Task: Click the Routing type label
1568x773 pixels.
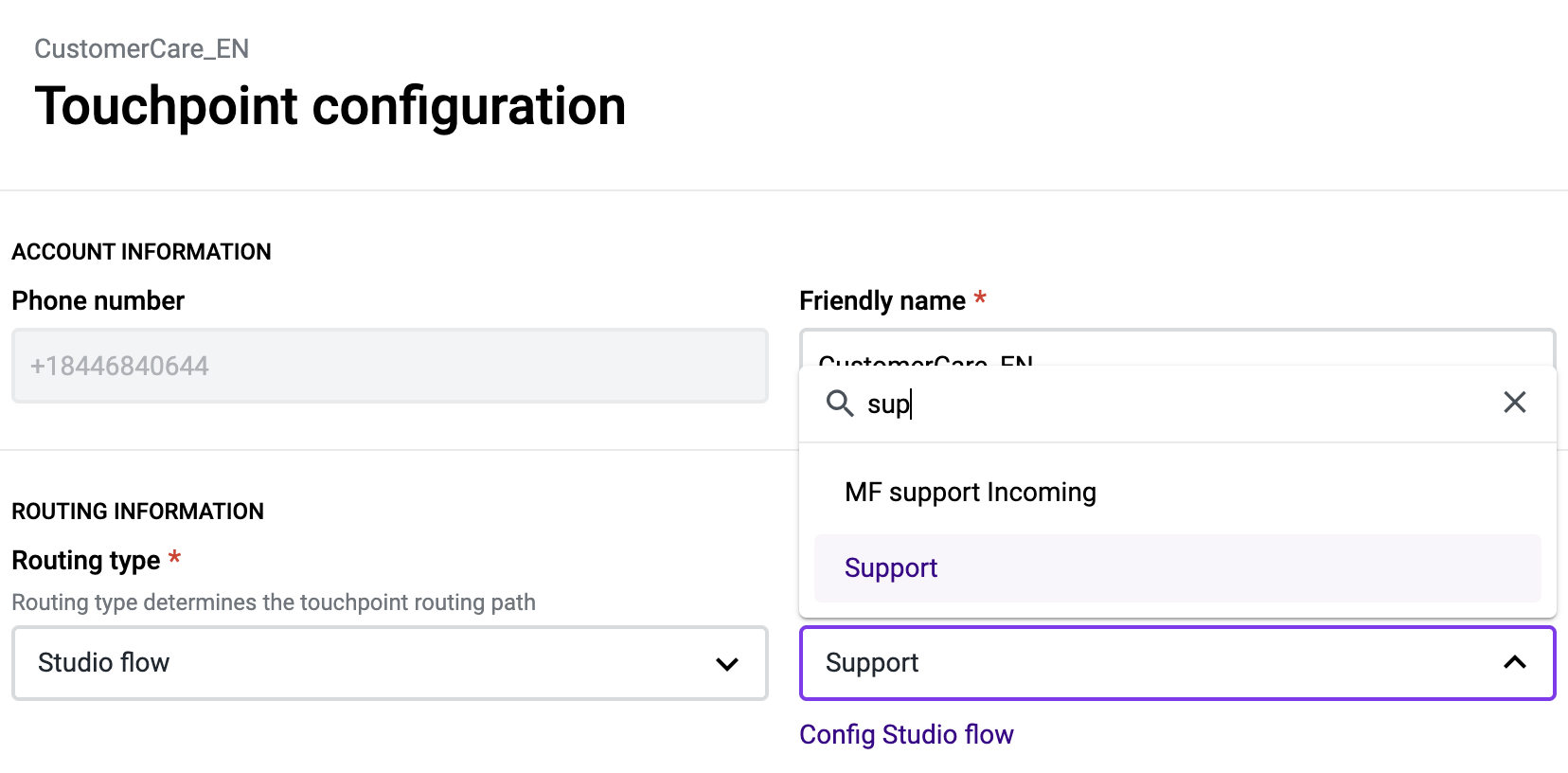Action: point(86,561)
